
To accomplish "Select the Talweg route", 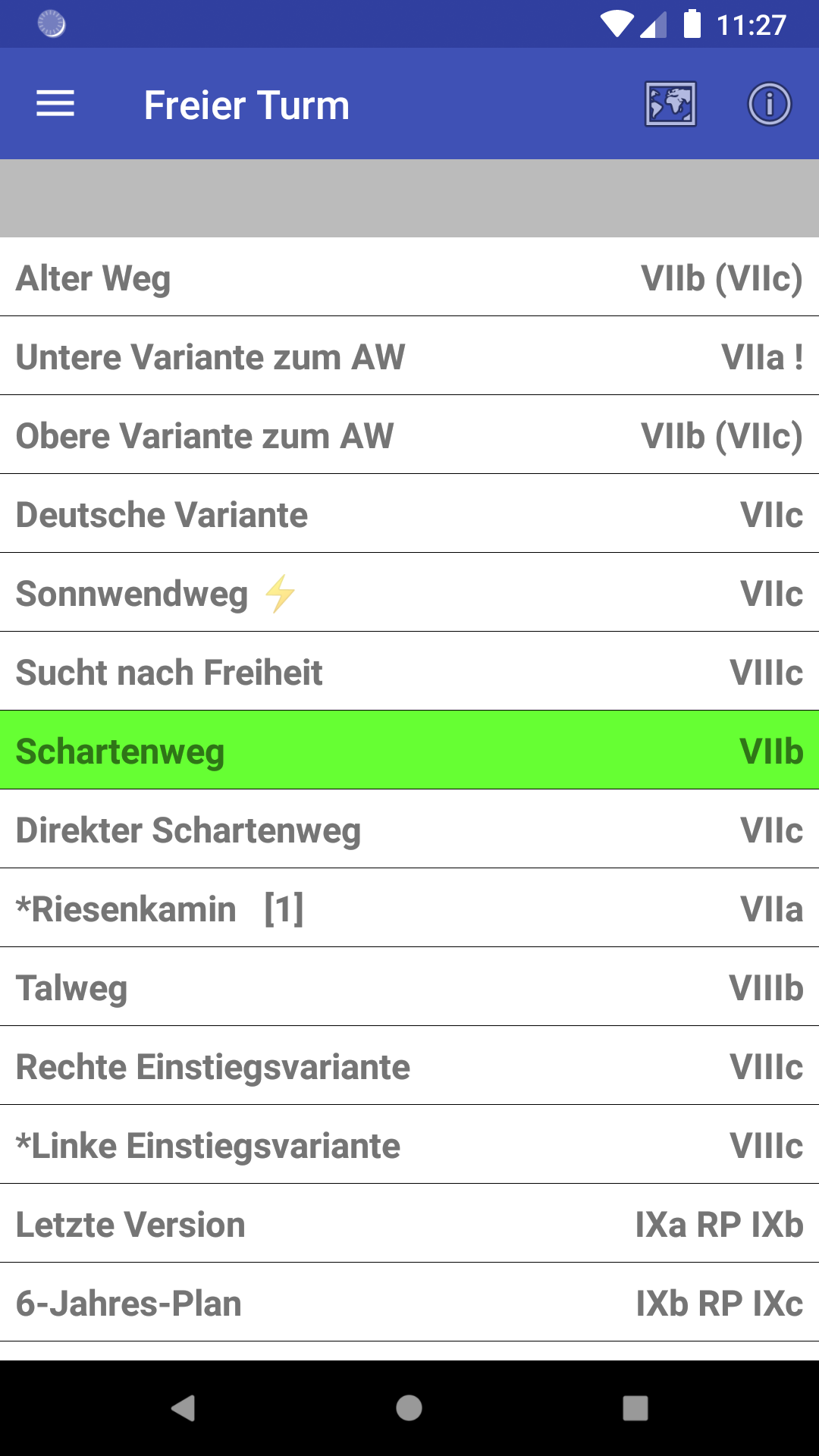I will coord(409,987).
